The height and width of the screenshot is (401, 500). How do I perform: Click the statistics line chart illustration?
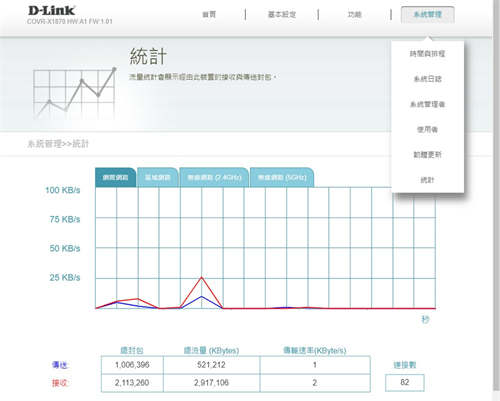tap(75, 93)
